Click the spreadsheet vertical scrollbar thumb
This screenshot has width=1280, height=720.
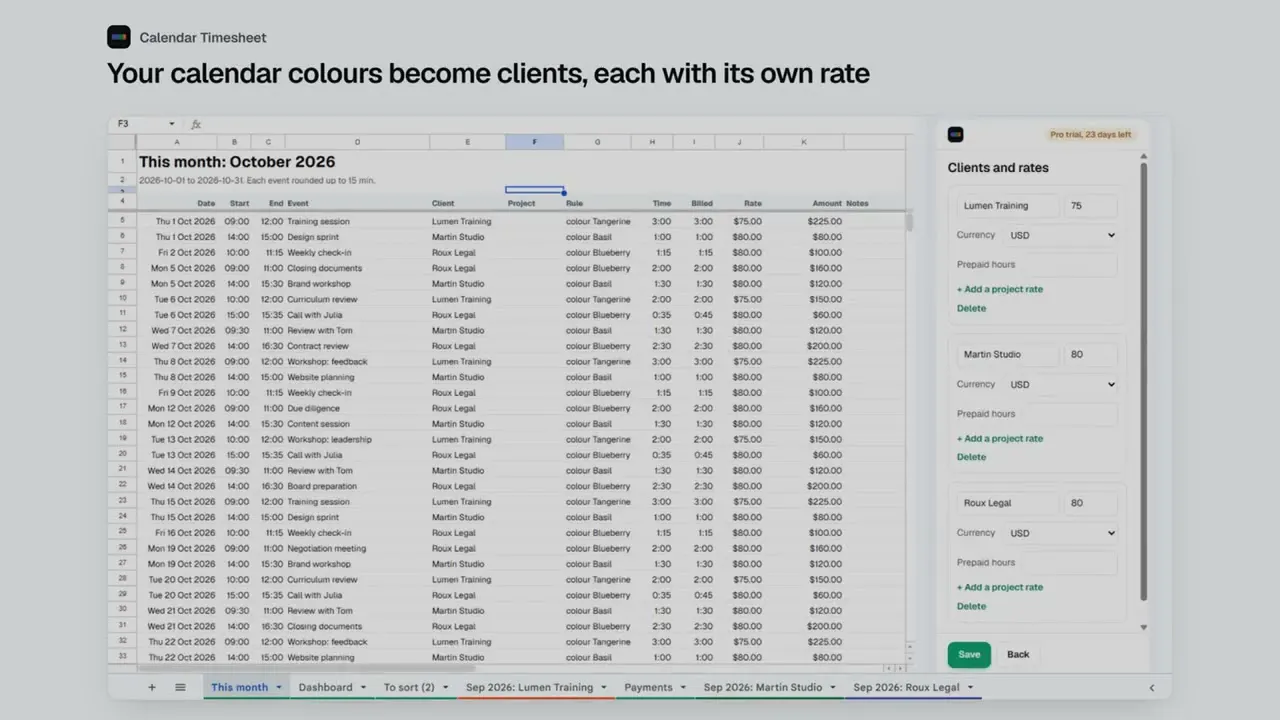pos(910,221)
